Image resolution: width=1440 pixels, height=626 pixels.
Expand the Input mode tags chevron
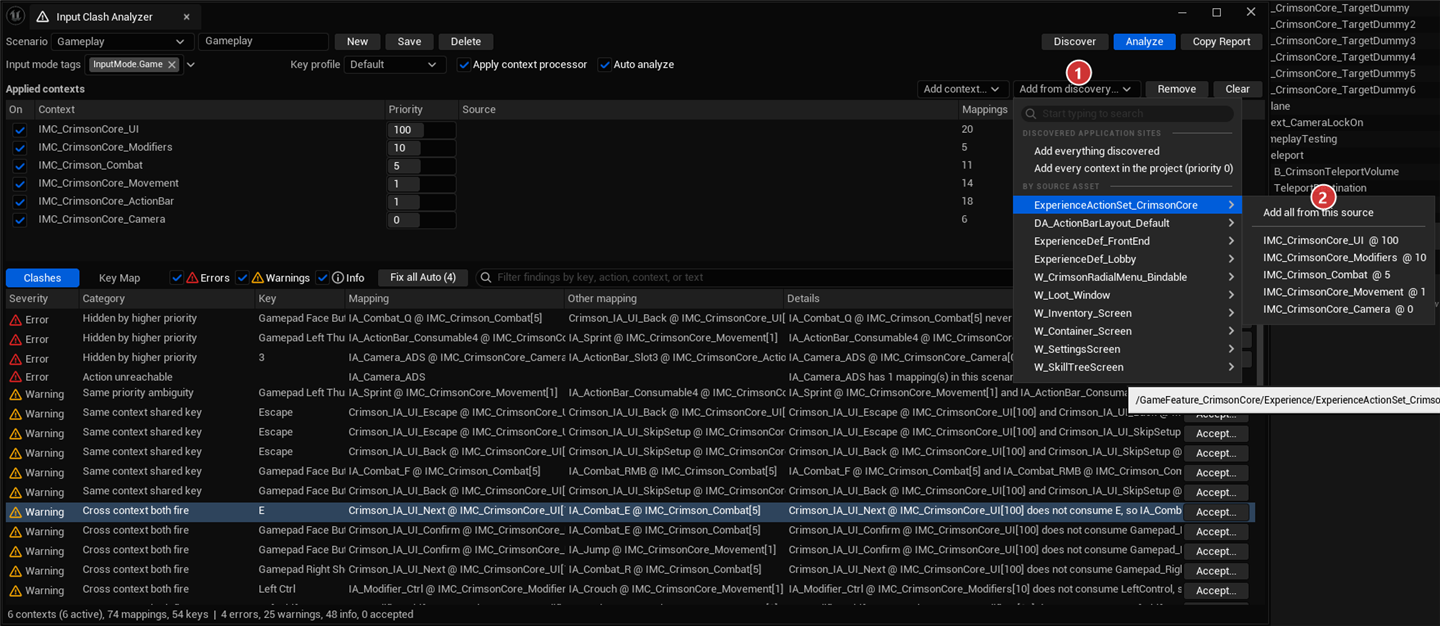pos(190,65)
